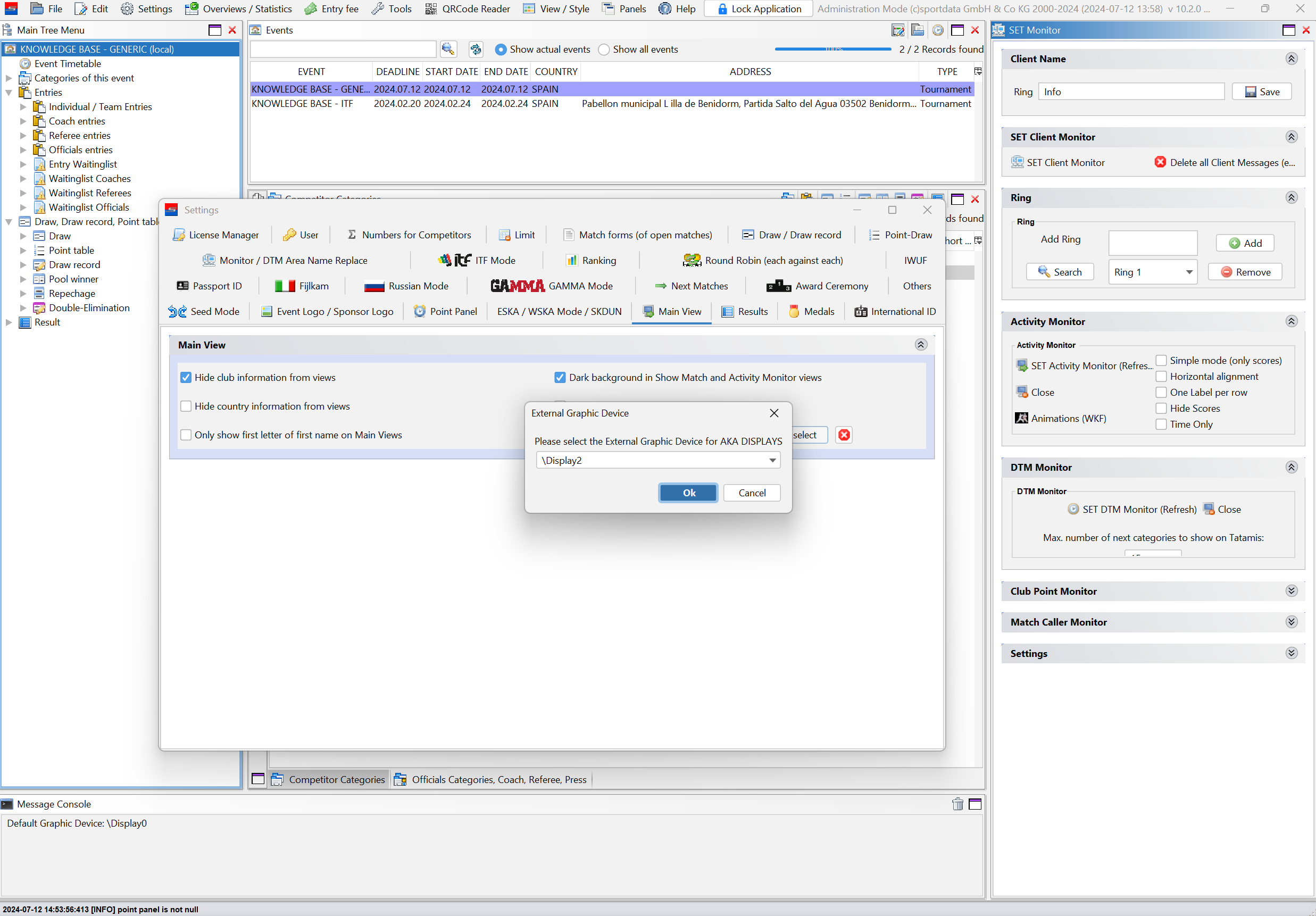Screen dimensions: 1316x916
Task: Switch to the Point Panel settings tab
Action: (x=445, y=311)
